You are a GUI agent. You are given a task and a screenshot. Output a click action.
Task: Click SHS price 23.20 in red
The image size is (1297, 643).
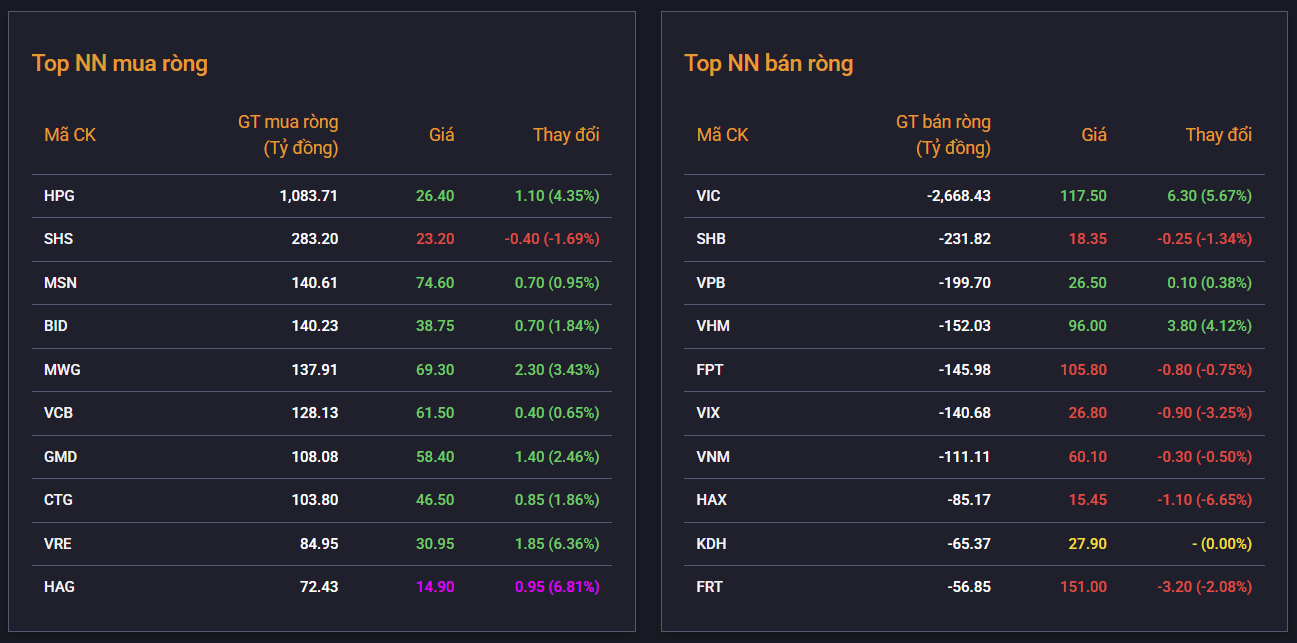pyautogui.click(x=435, y=239)
